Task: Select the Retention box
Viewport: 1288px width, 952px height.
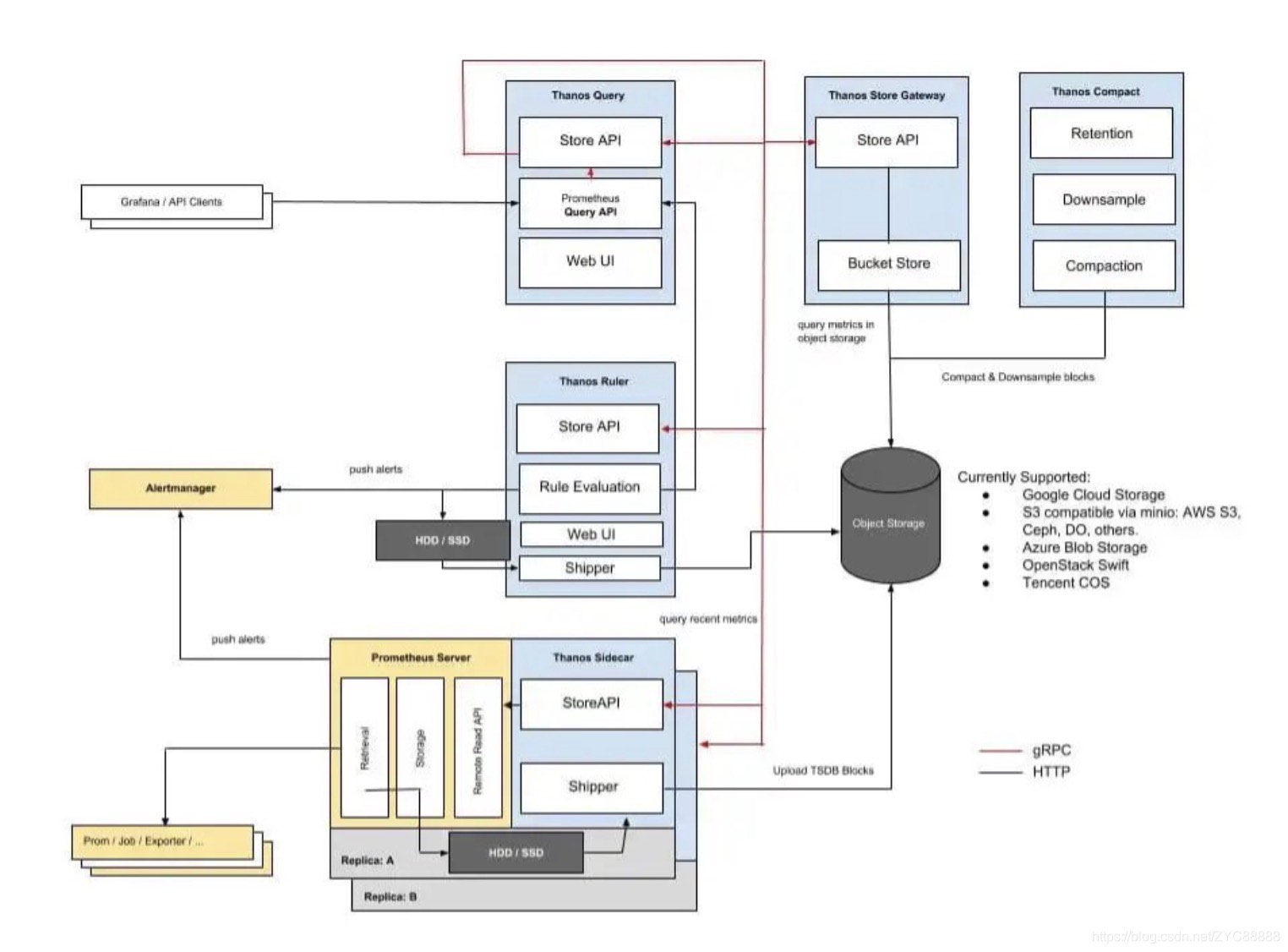Action: tap(1101, 133)
